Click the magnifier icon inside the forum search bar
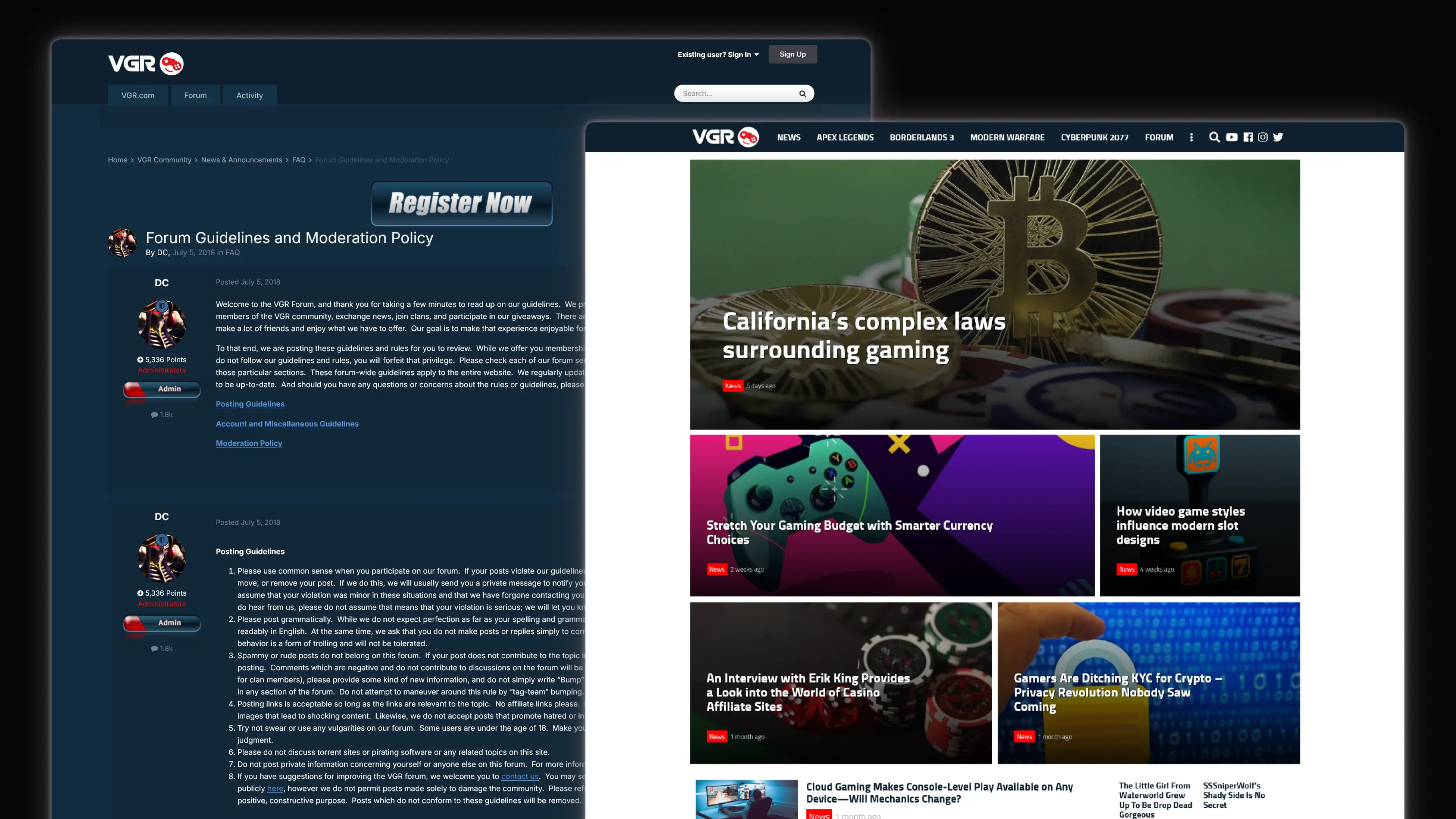The width and height of the screenshot is (1456, 819). click(x=803, y=93)
